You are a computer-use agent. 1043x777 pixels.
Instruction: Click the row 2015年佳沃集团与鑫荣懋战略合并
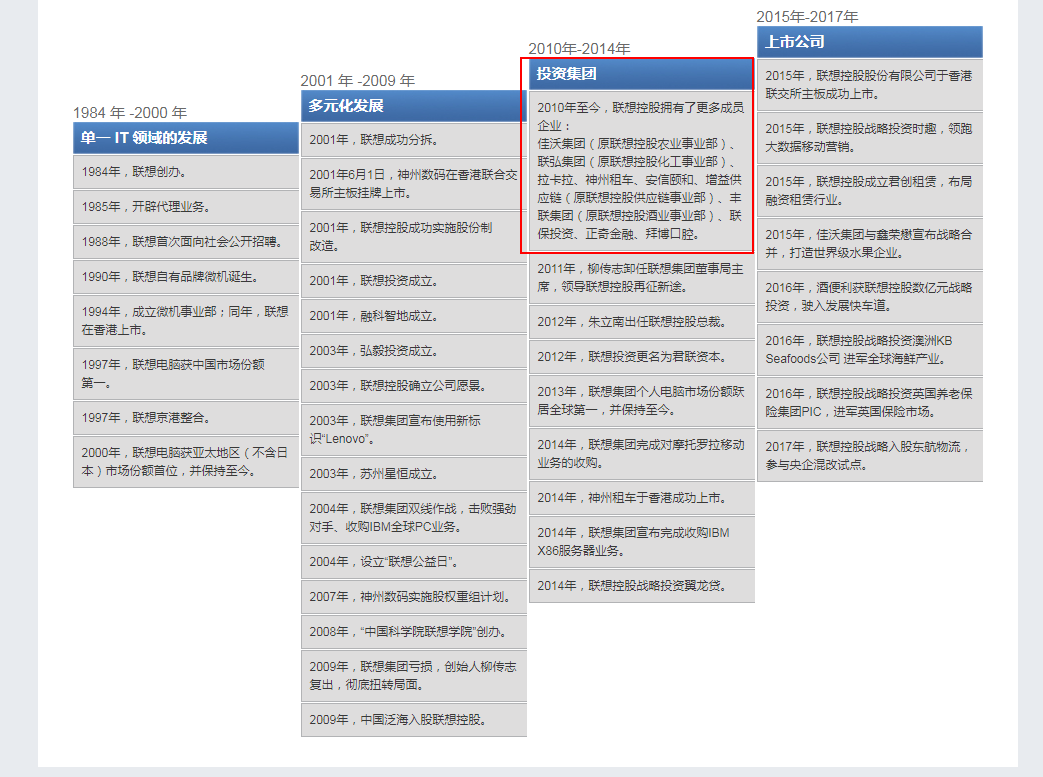pos(869,243)
